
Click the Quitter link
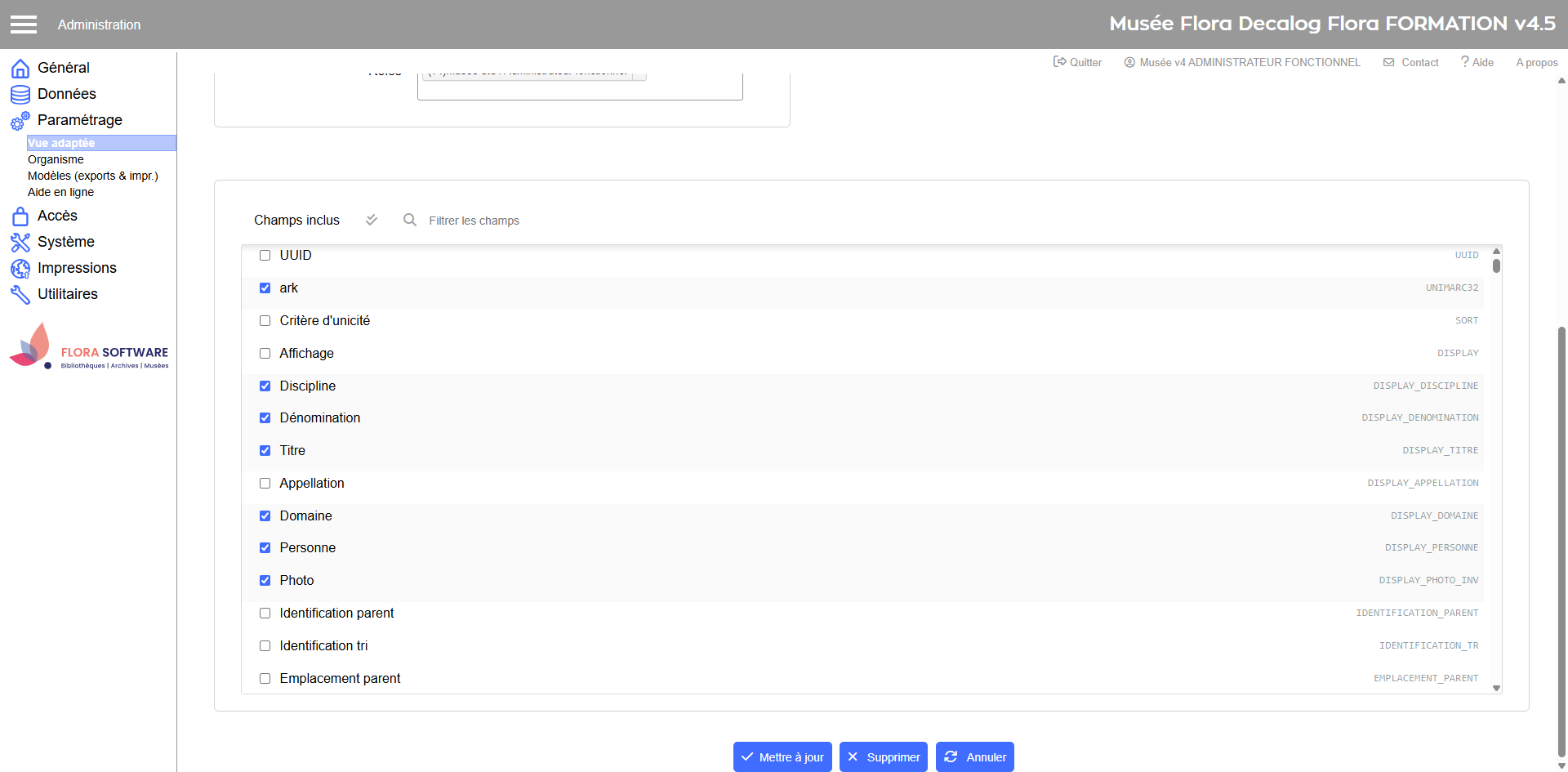(1077, 62)
